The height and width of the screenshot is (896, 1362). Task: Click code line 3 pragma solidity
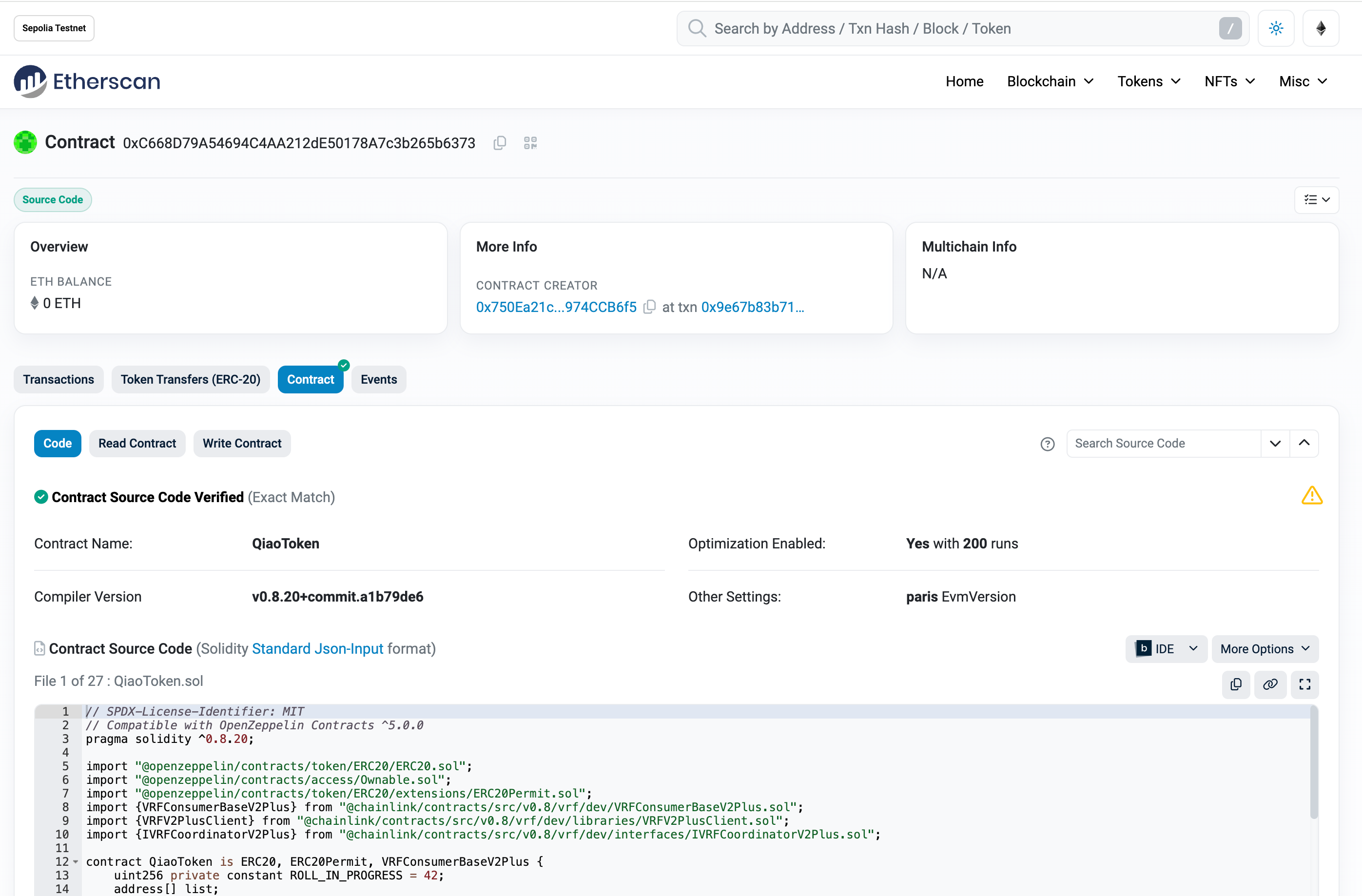pyautogui.click(x=170, y=739)
